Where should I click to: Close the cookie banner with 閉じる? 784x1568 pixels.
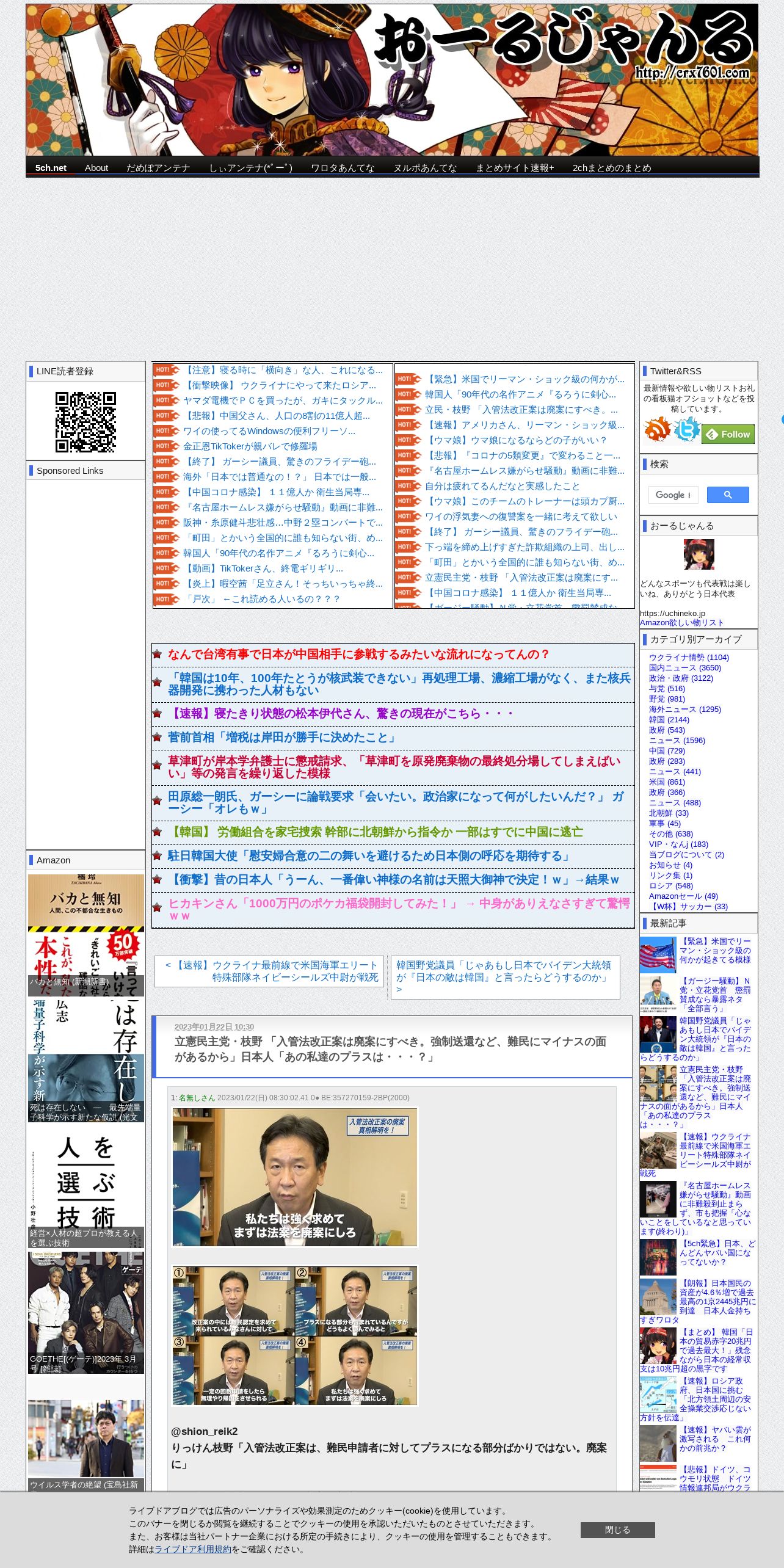(x=617, y=1530)
